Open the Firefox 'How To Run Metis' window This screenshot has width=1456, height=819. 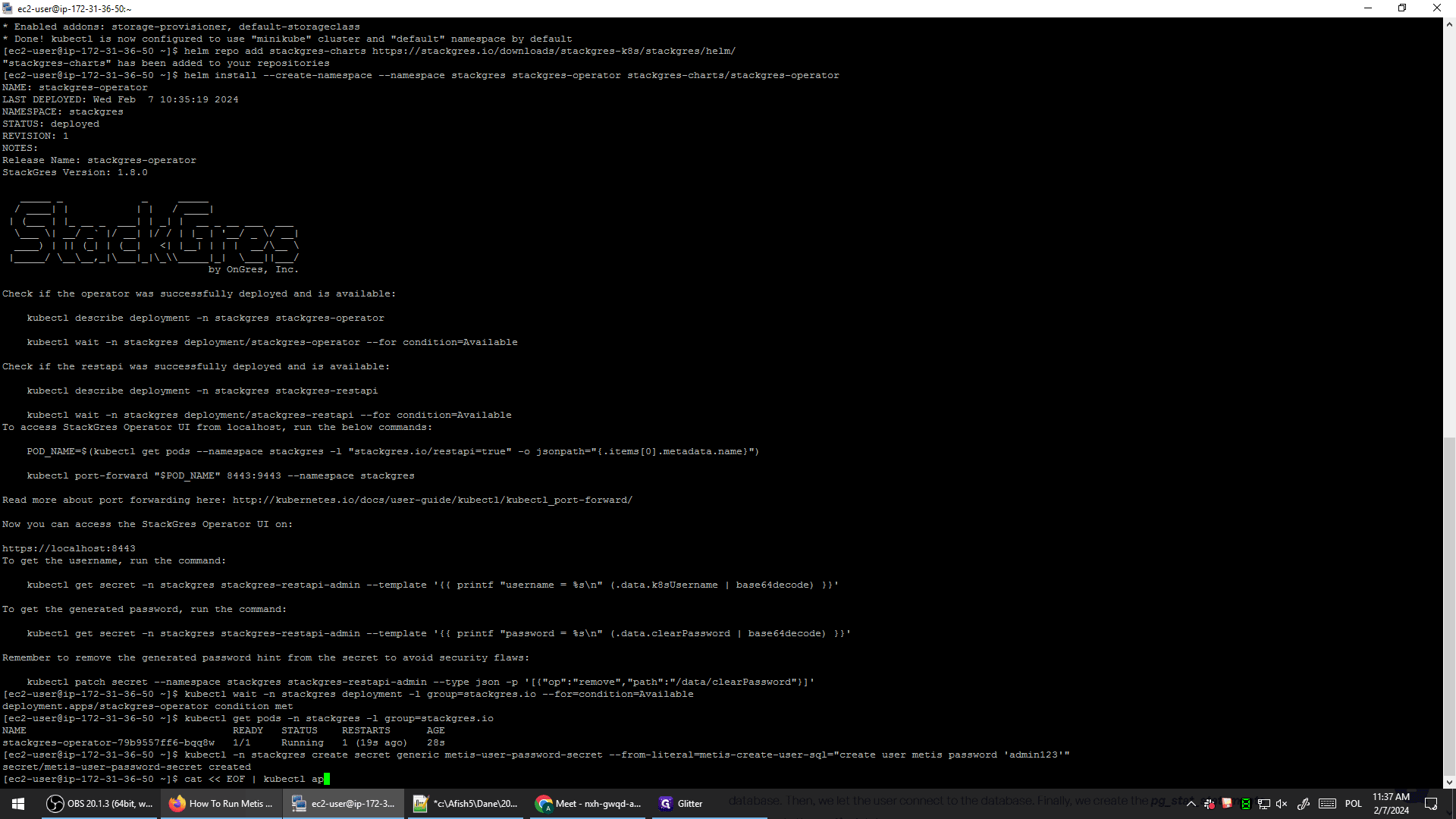point(221,804)
